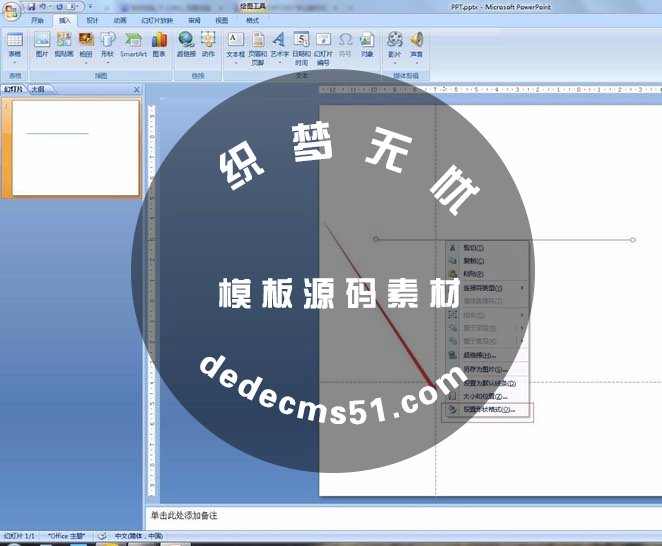Close the slides thumbnail pane
This screenshot has width=662, height=546.
pos(137,90)
